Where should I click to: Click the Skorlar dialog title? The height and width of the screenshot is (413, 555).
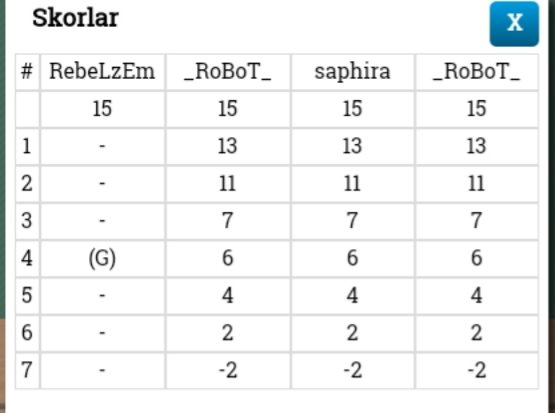click(75, 18)
